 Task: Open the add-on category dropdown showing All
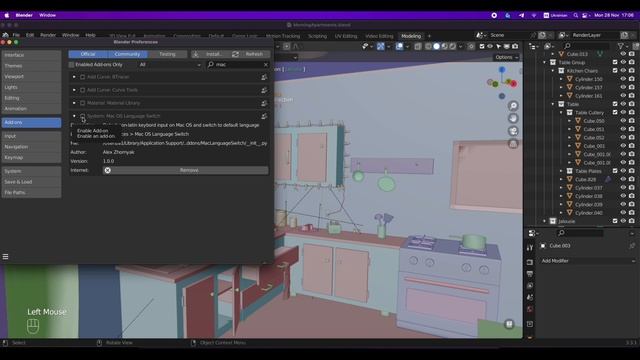(170, 64)
